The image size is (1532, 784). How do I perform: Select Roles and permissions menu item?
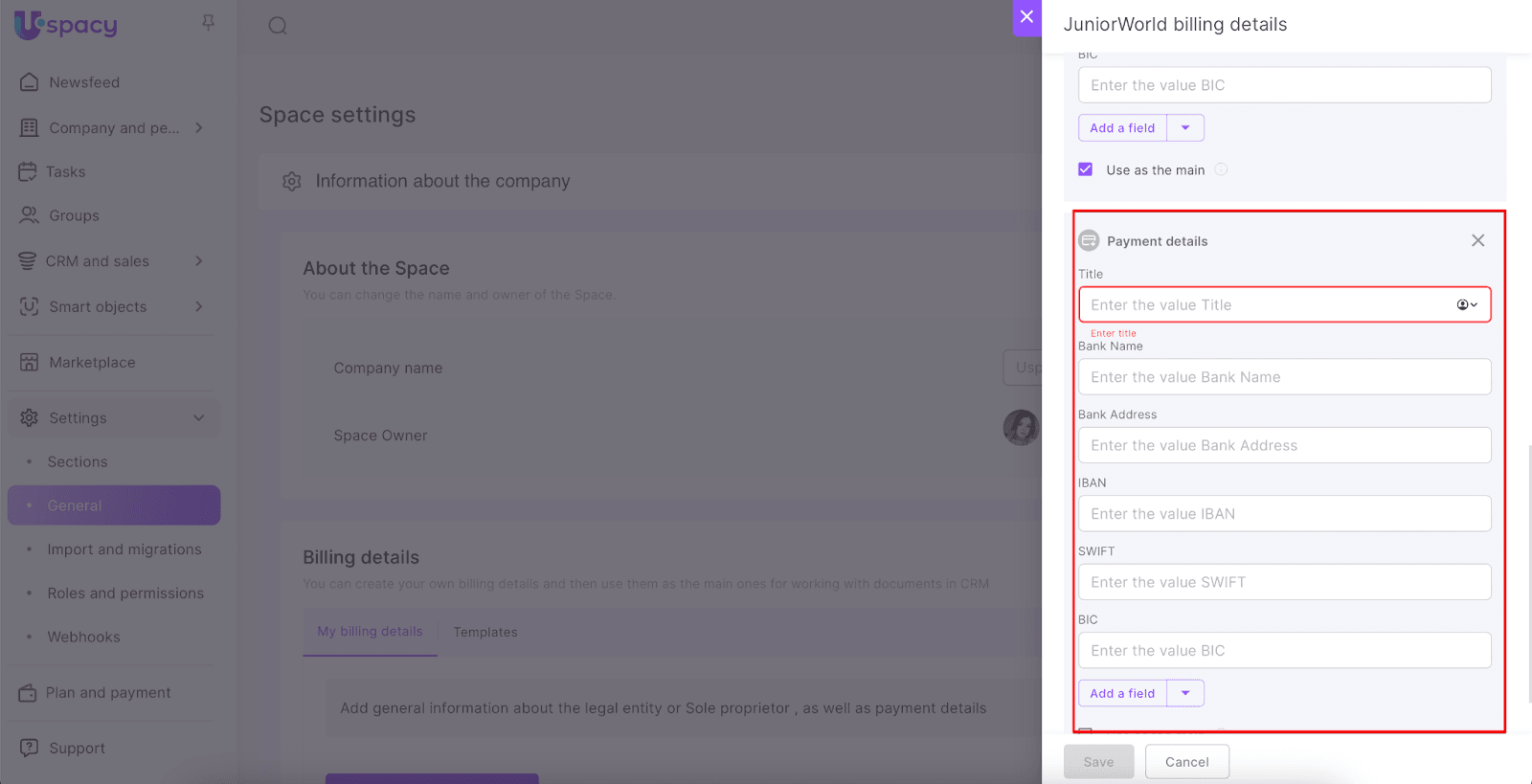click(125, 594)
